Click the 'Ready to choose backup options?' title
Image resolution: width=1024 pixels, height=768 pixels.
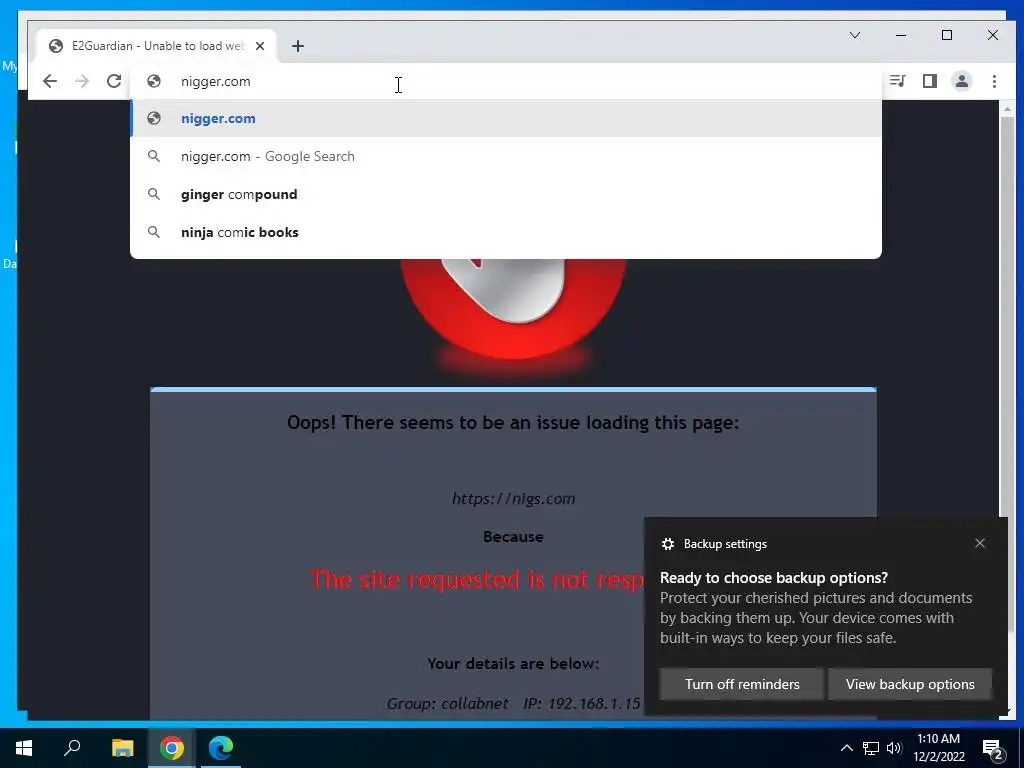774,577
